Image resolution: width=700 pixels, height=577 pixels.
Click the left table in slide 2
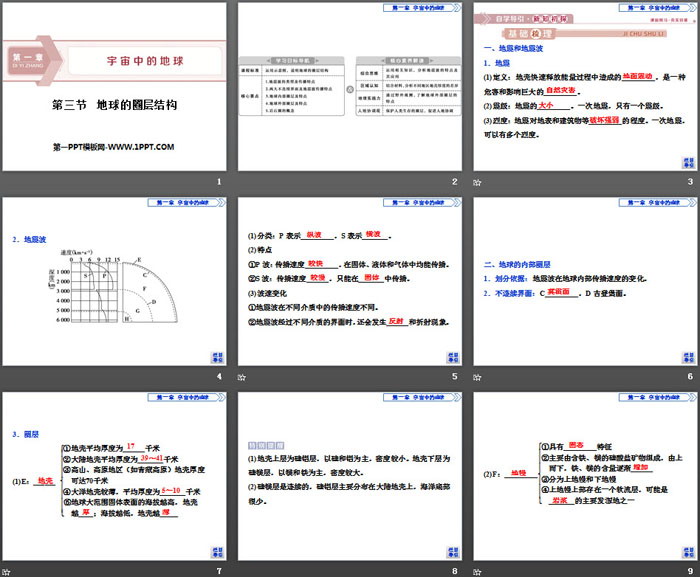(292, 86)
